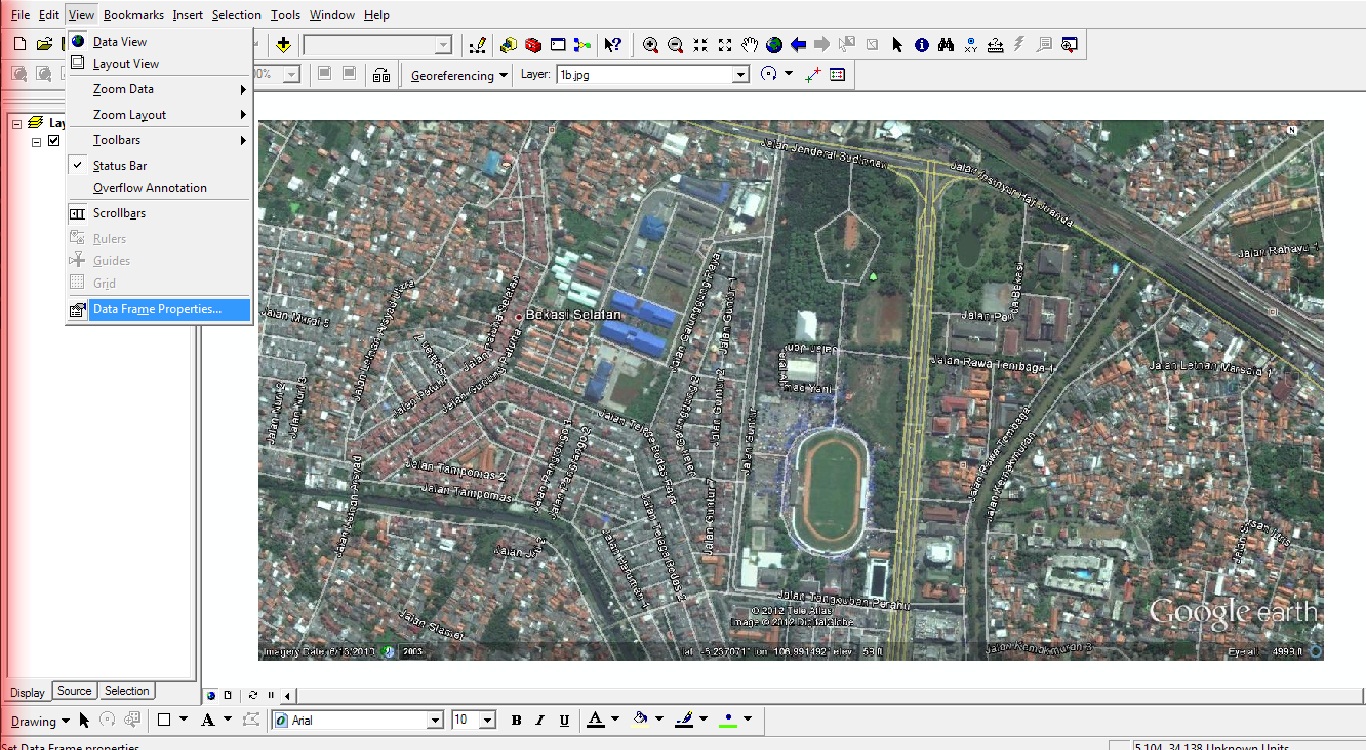Open the font size dropdown
Screen dimensions: 1366x750
[488, 719]
